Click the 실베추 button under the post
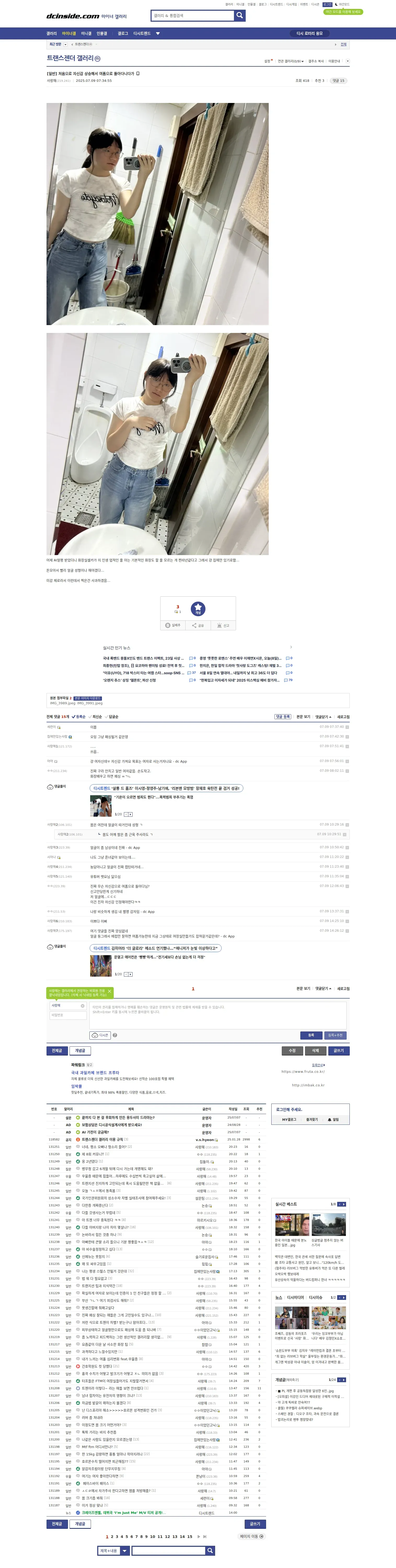The image size is (396, 1568). (x=174, y=626)
